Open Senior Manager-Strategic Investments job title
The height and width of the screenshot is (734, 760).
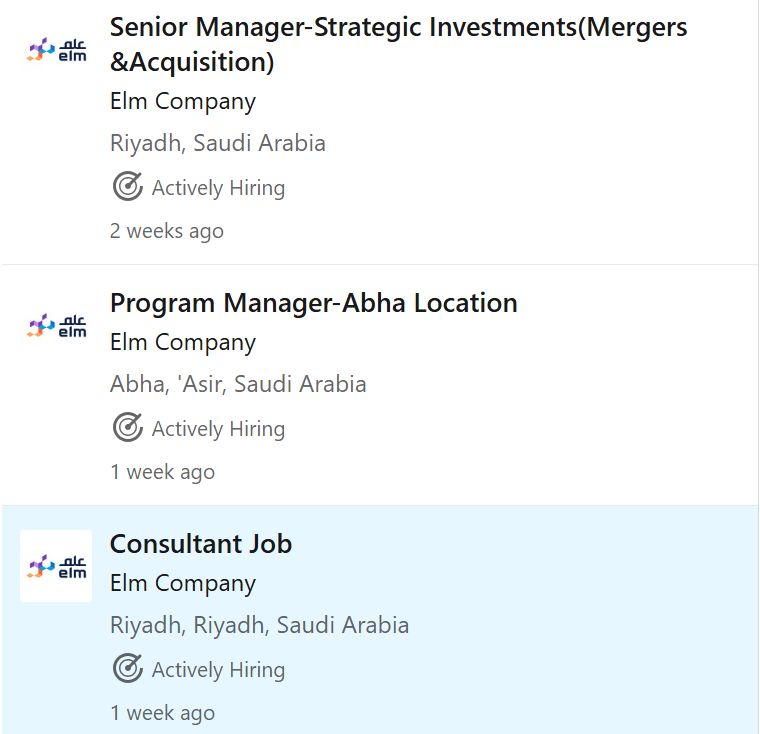pyautogui.click(x=398, y=45)
